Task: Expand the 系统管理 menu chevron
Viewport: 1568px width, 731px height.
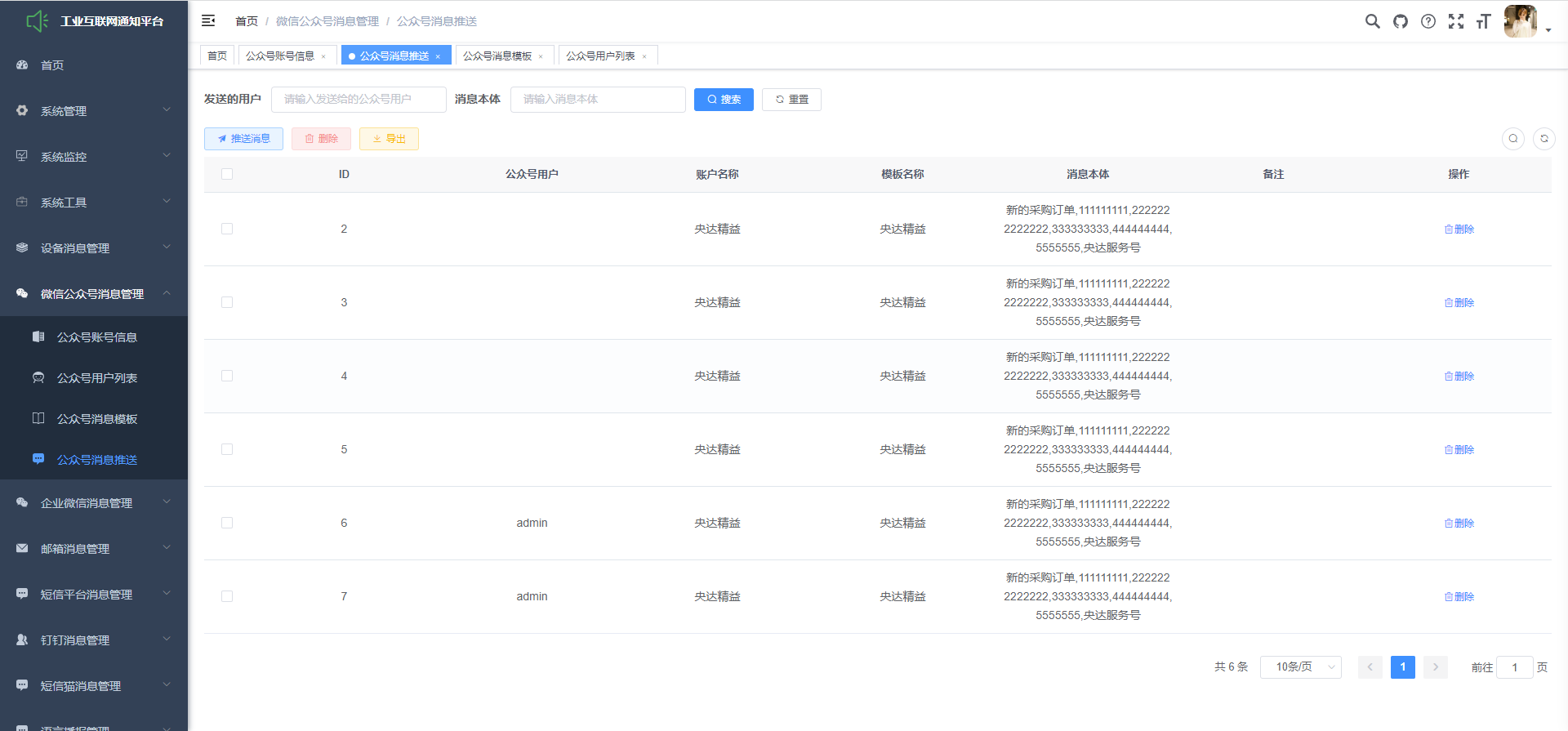Action: tap(167, 109)
